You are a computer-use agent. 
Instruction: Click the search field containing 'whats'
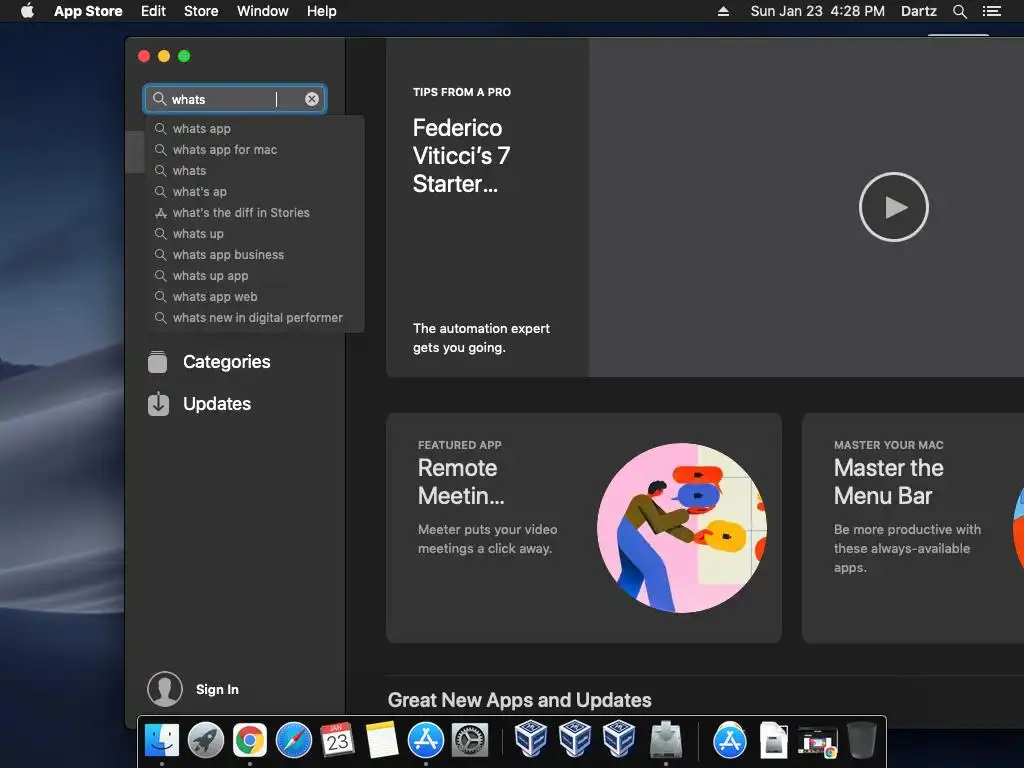[235, 99]
